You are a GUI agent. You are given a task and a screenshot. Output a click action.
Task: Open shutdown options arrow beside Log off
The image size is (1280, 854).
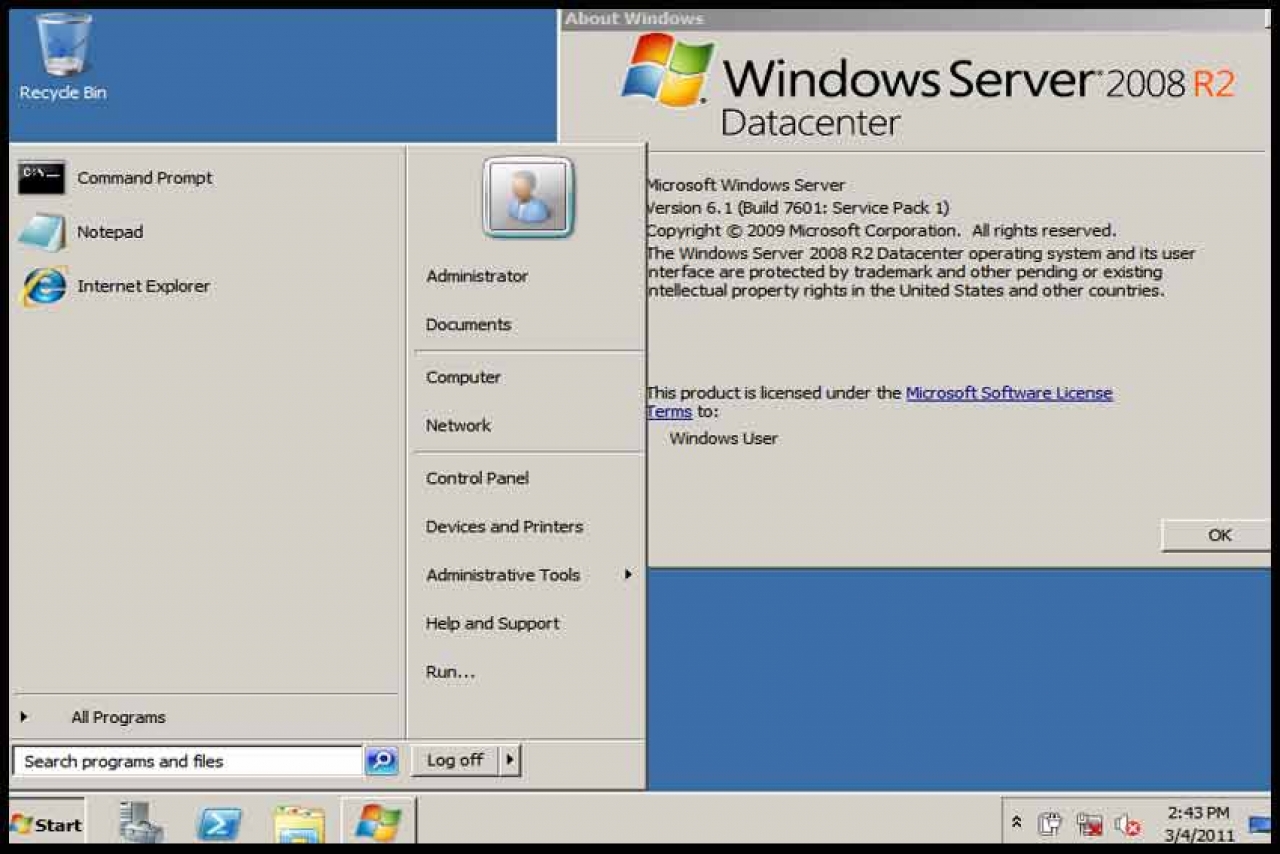pos(510,761)
